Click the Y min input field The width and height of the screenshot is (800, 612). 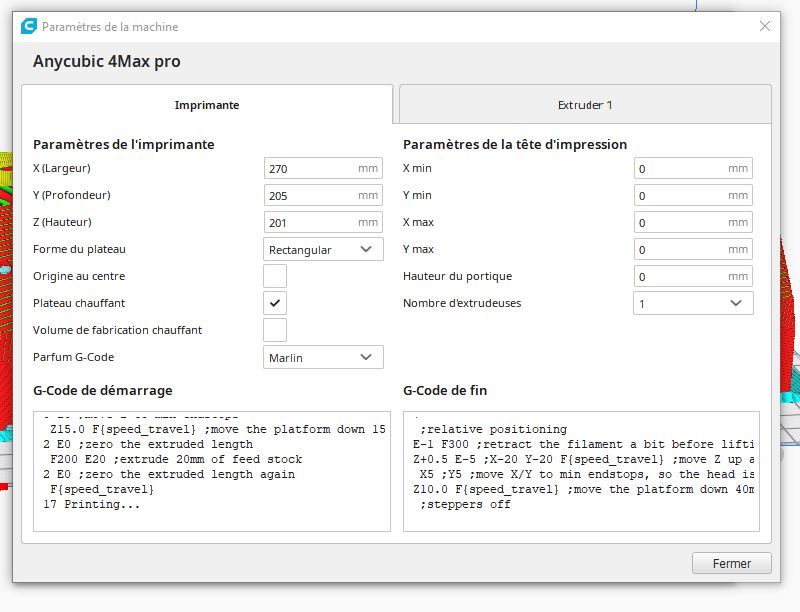tap(680, 196)
